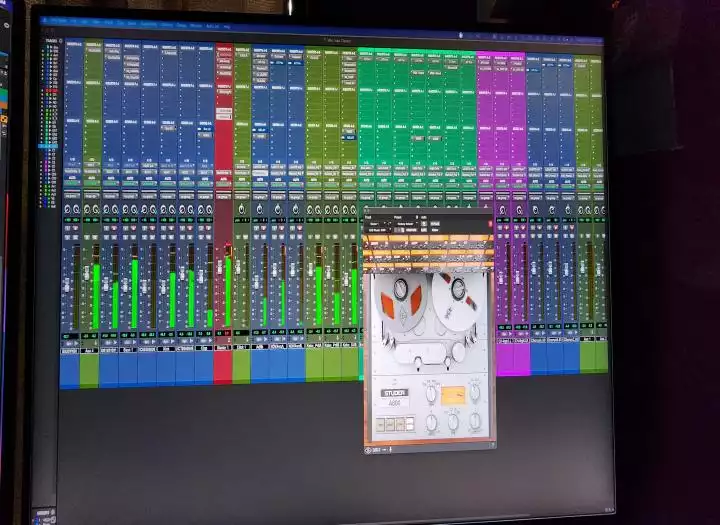The width and height of the screenshot is (720, 525).
Task: Click the volume readout on red channel strip
Action: click(x=223, y=333)
